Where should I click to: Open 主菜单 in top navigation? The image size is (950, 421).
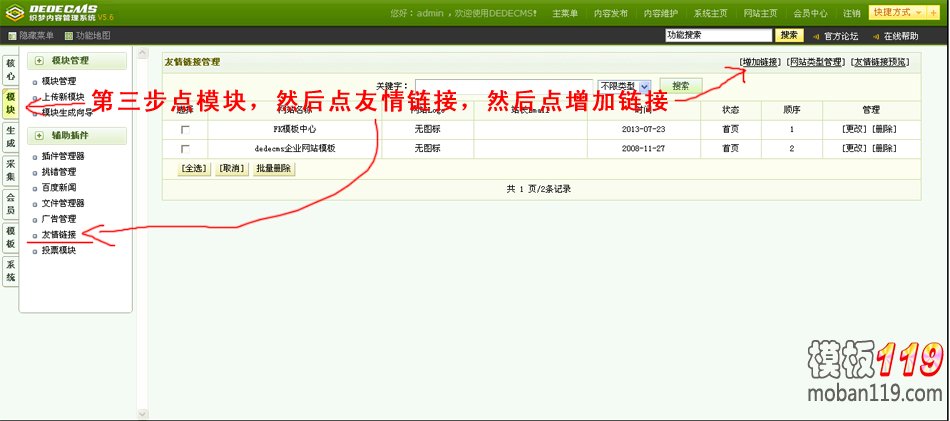pos(565,13)
